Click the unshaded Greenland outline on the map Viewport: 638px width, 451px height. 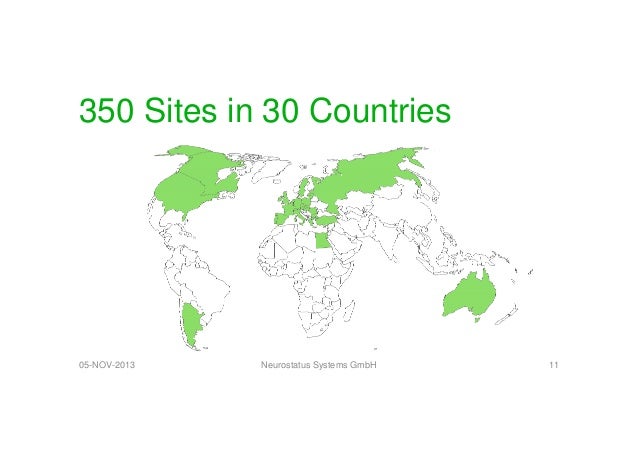272,170
